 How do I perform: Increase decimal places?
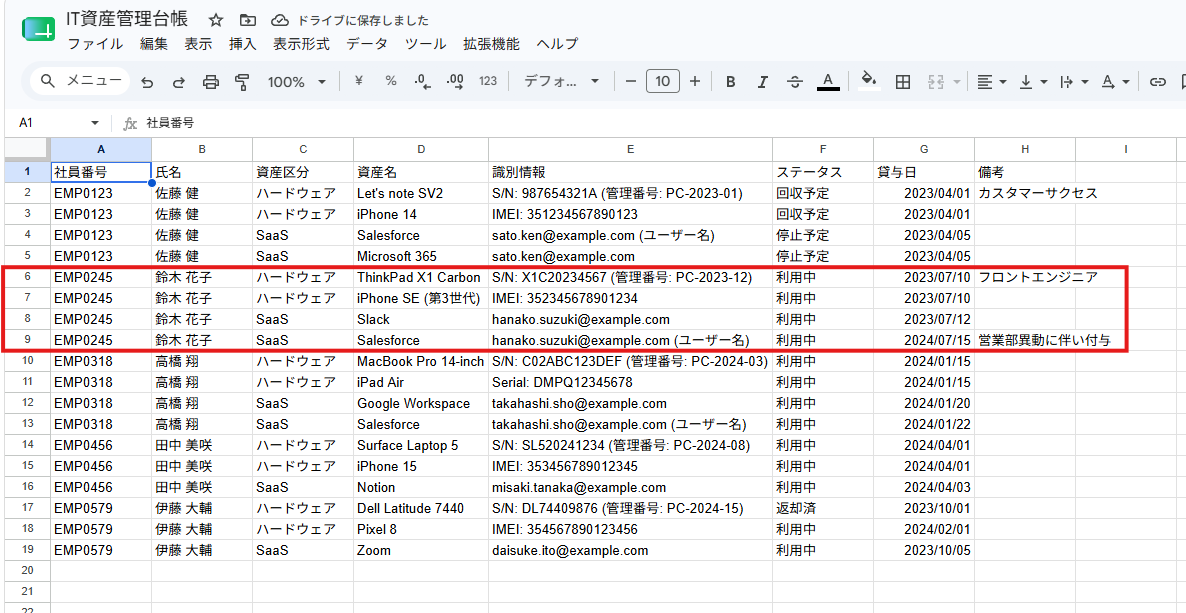[x=455, y=81]
